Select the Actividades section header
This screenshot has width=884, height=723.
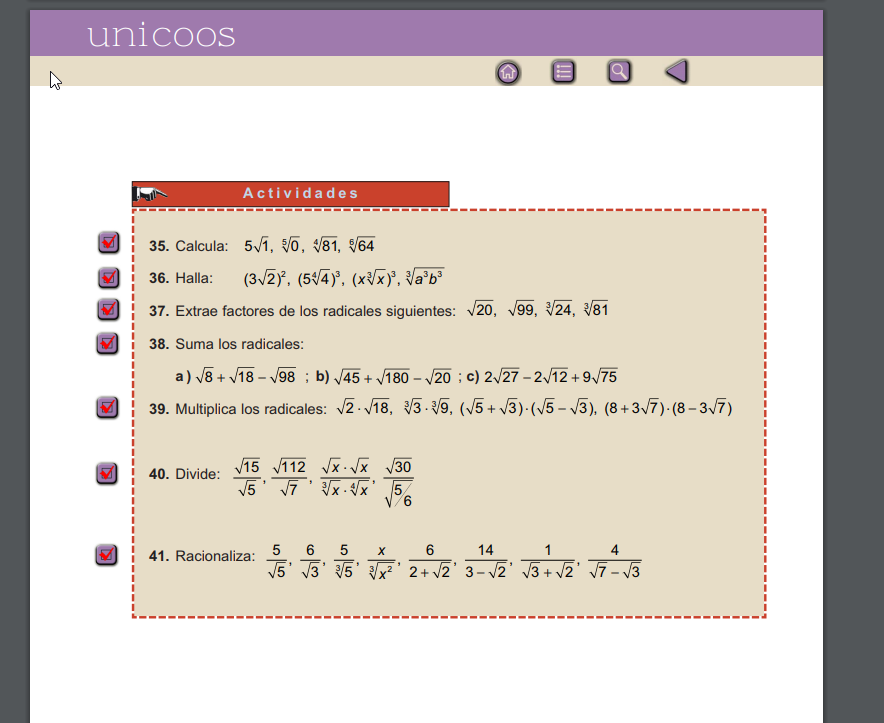point(300,194)
